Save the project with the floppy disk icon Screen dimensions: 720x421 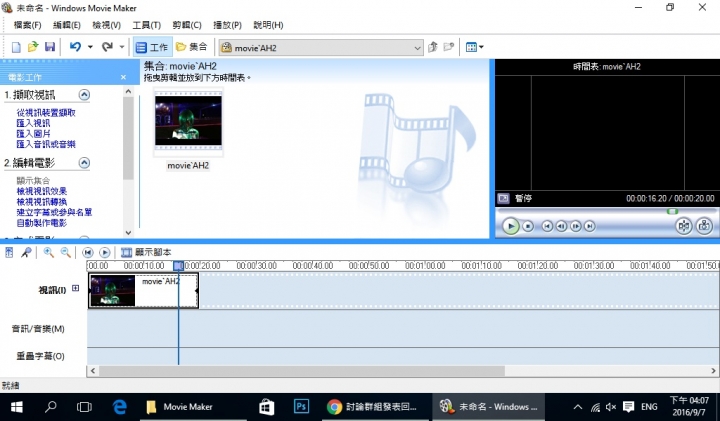50,47
